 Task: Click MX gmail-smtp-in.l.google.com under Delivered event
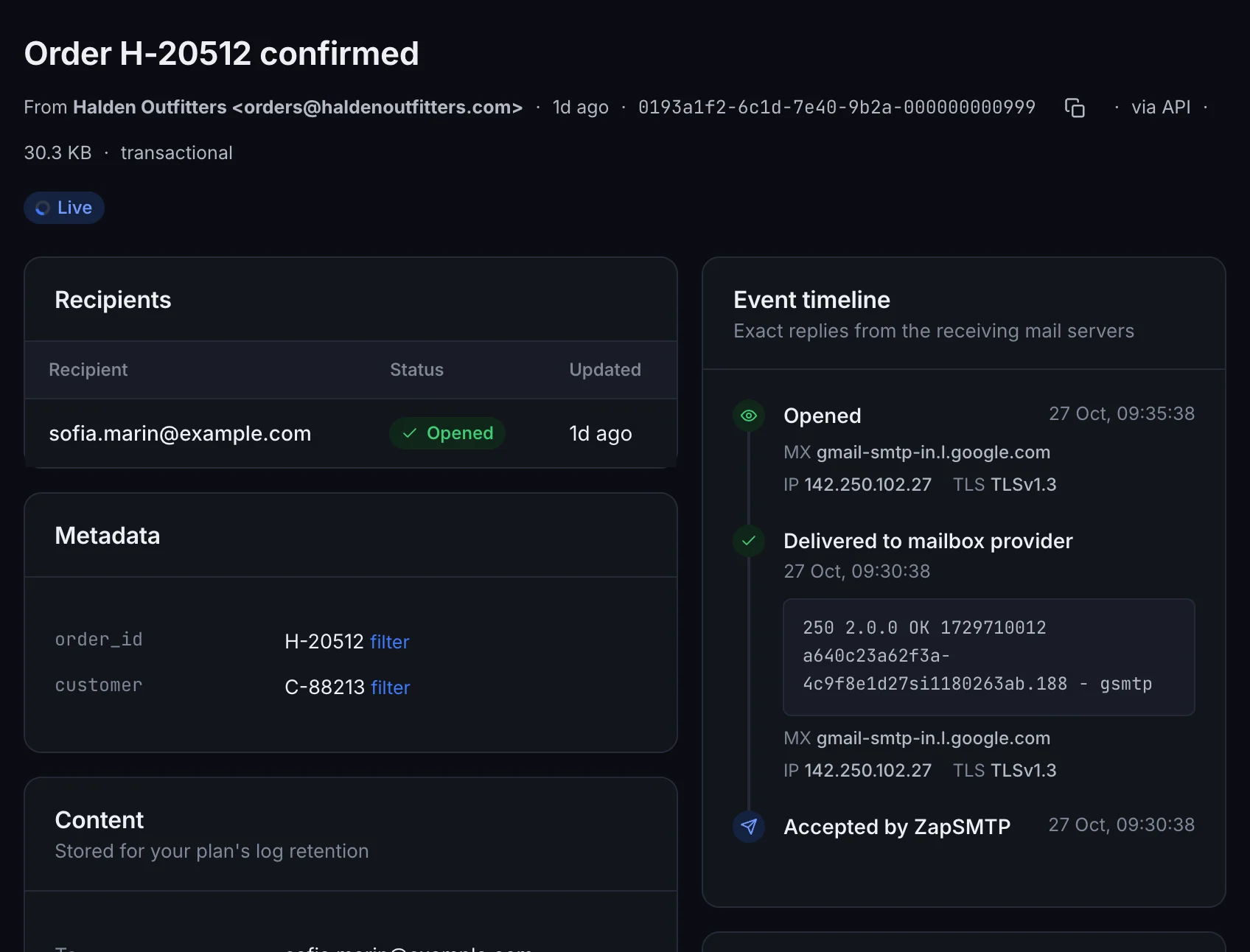[917, 738]
